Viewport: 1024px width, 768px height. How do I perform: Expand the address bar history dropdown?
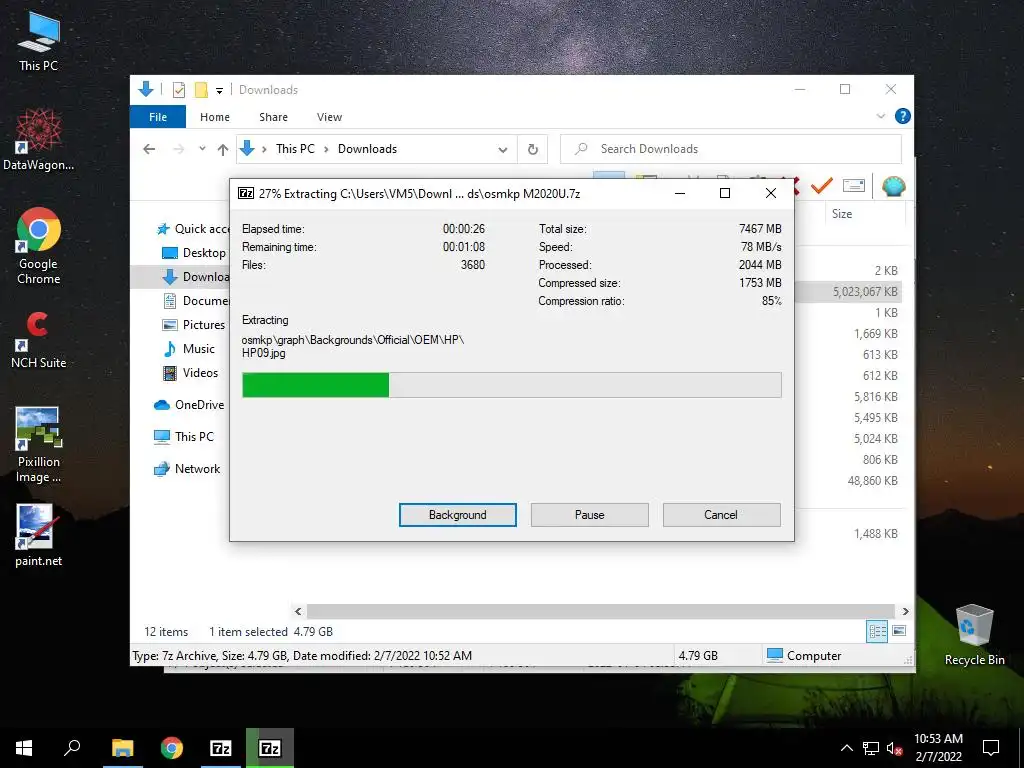503,150
